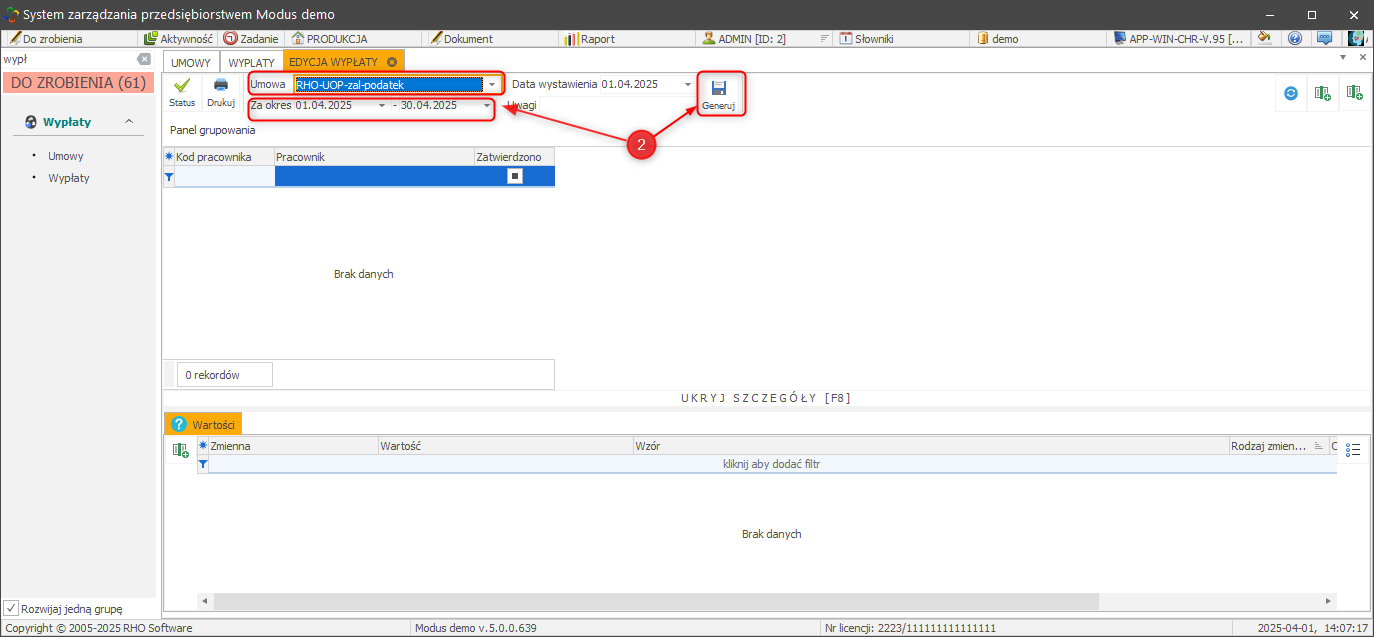1374x637 pixels.
Task: Click the Wypłaty wheel icon in sidebar
Action: click(32, 122)
